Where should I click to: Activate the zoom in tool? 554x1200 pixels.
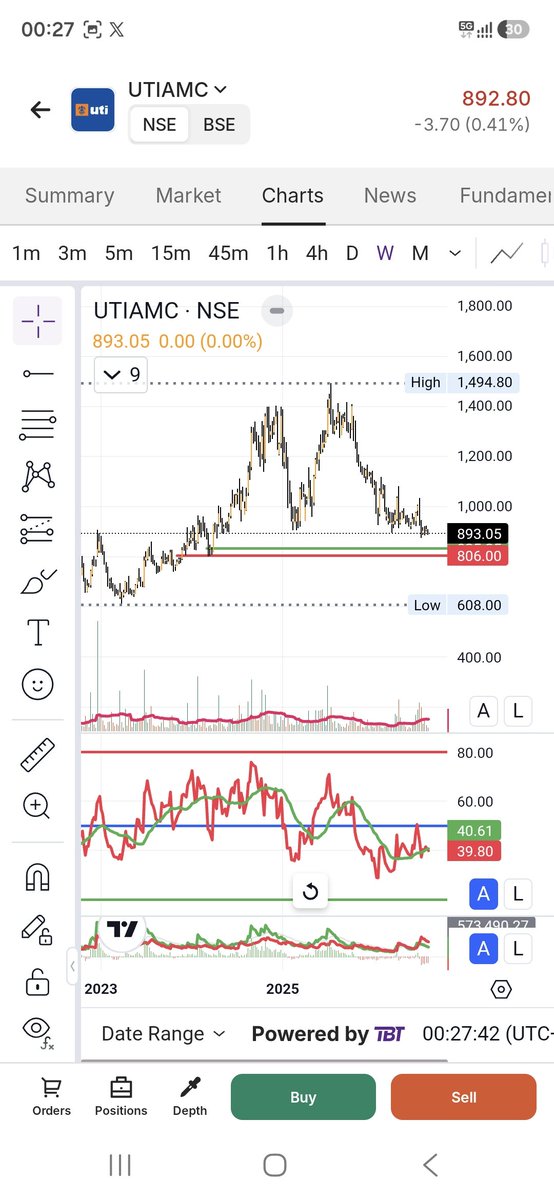[38, 805]
